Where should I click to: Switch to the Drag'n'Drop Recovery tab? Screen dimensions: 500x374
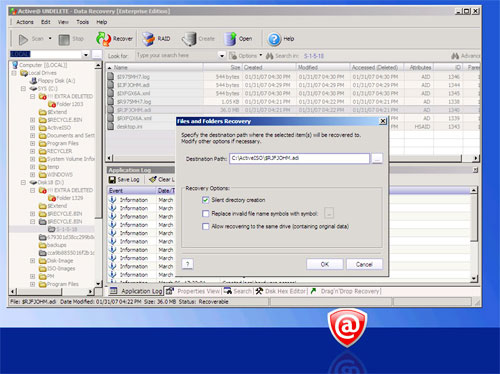346,291
